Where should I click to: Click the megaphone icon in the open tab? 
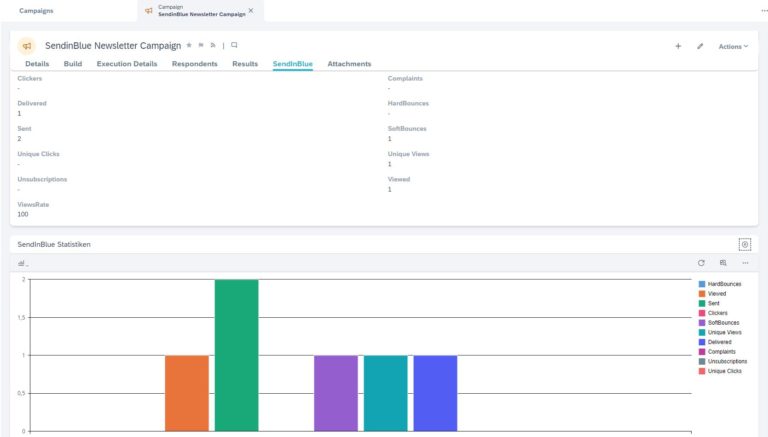[149, 10]
